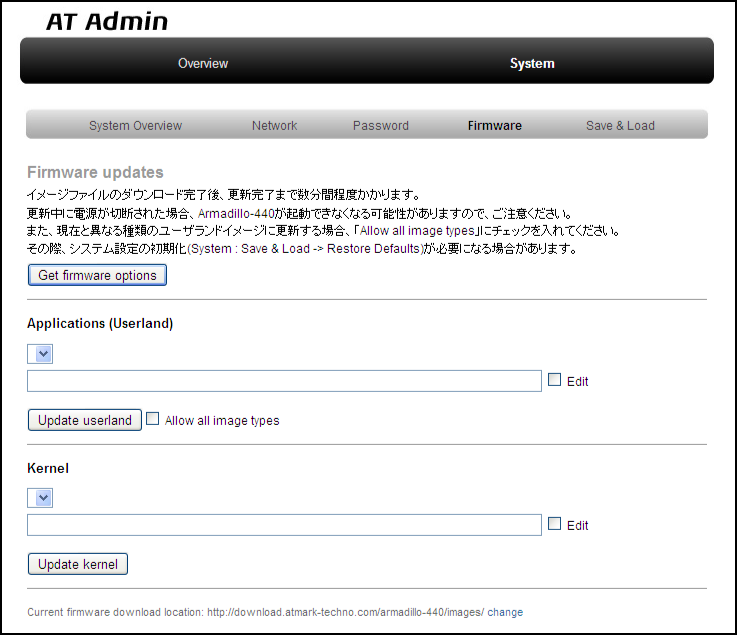Click the Applications (Userland) section label
Image resolution: width=737 pixels, height=635 pixels.
pos(100,323)
